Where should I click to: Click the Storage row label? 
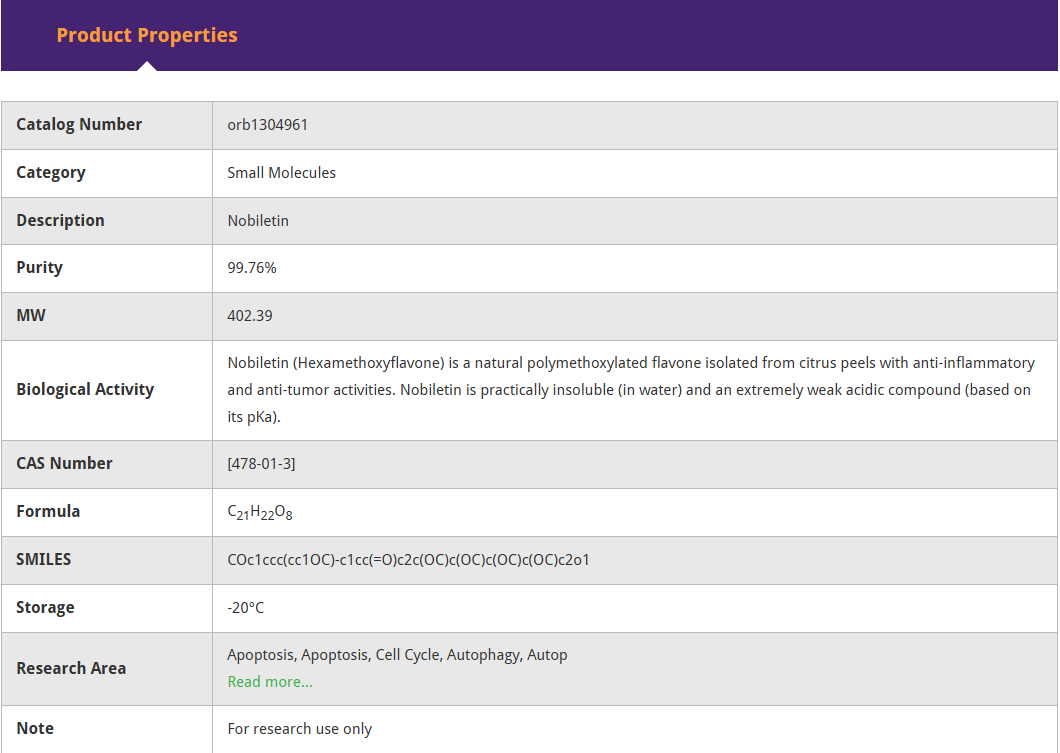45,608
